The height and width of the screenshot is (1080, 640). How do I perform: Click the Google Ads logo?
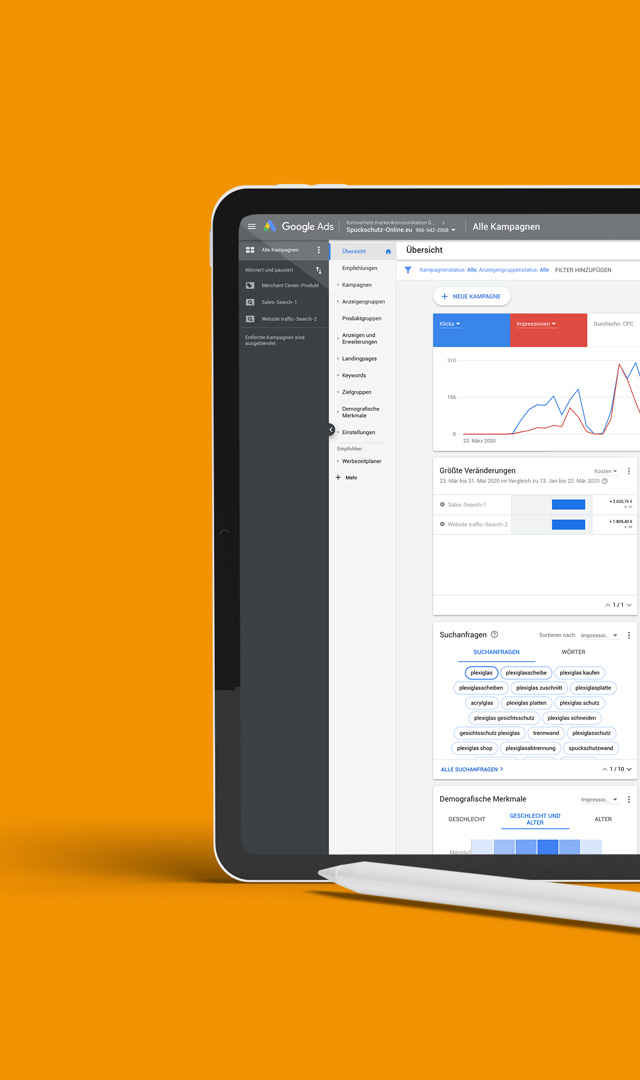[x=299, y=226]
